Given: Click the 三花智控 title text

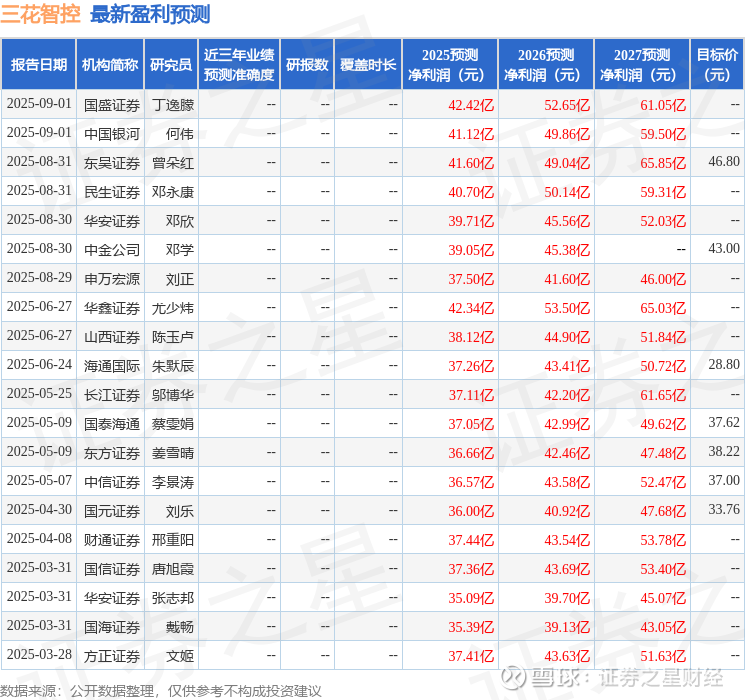Looking at the screenshot, I should (40, 14).
